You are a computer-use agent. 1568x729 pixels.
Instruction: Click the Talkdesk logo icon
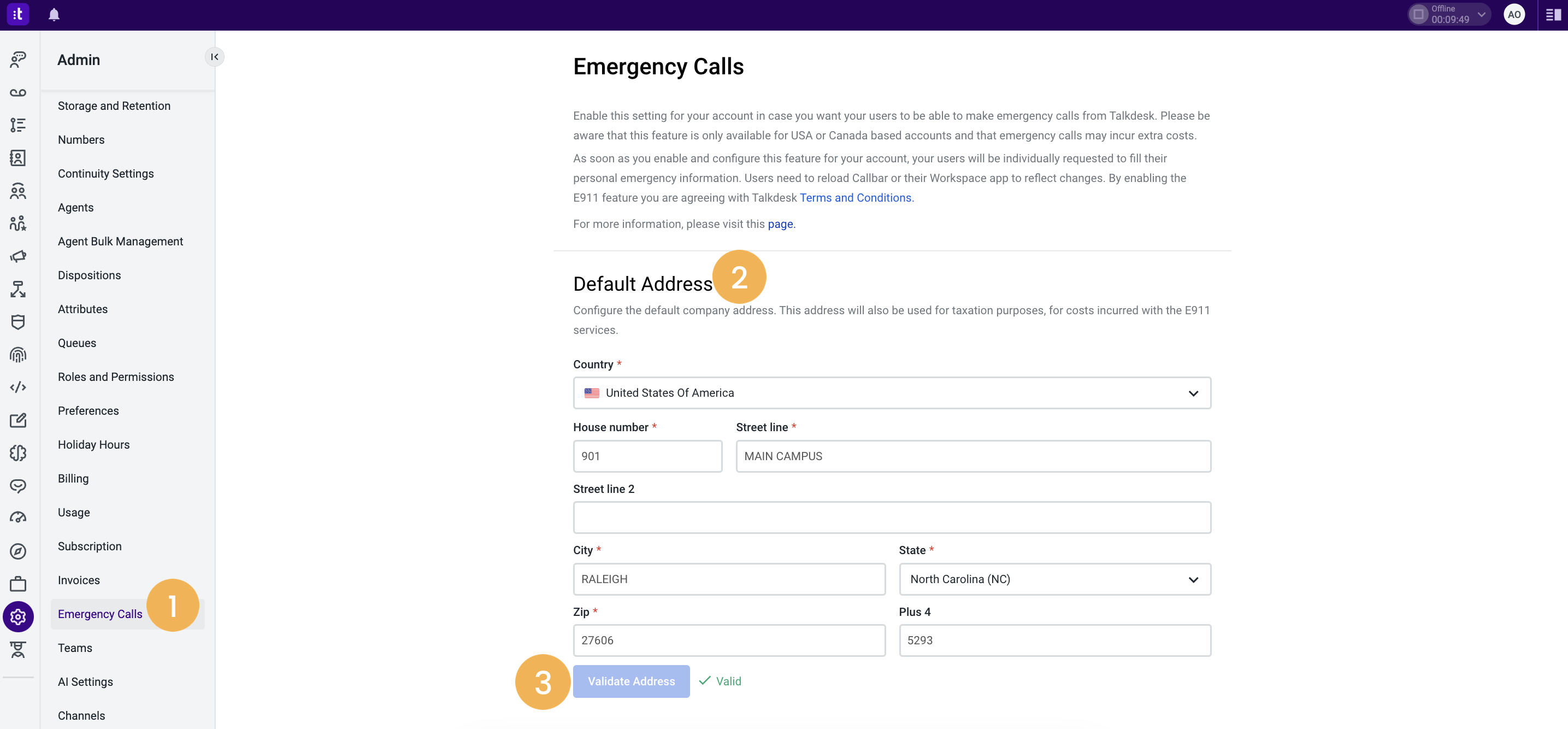pos(17,14)
